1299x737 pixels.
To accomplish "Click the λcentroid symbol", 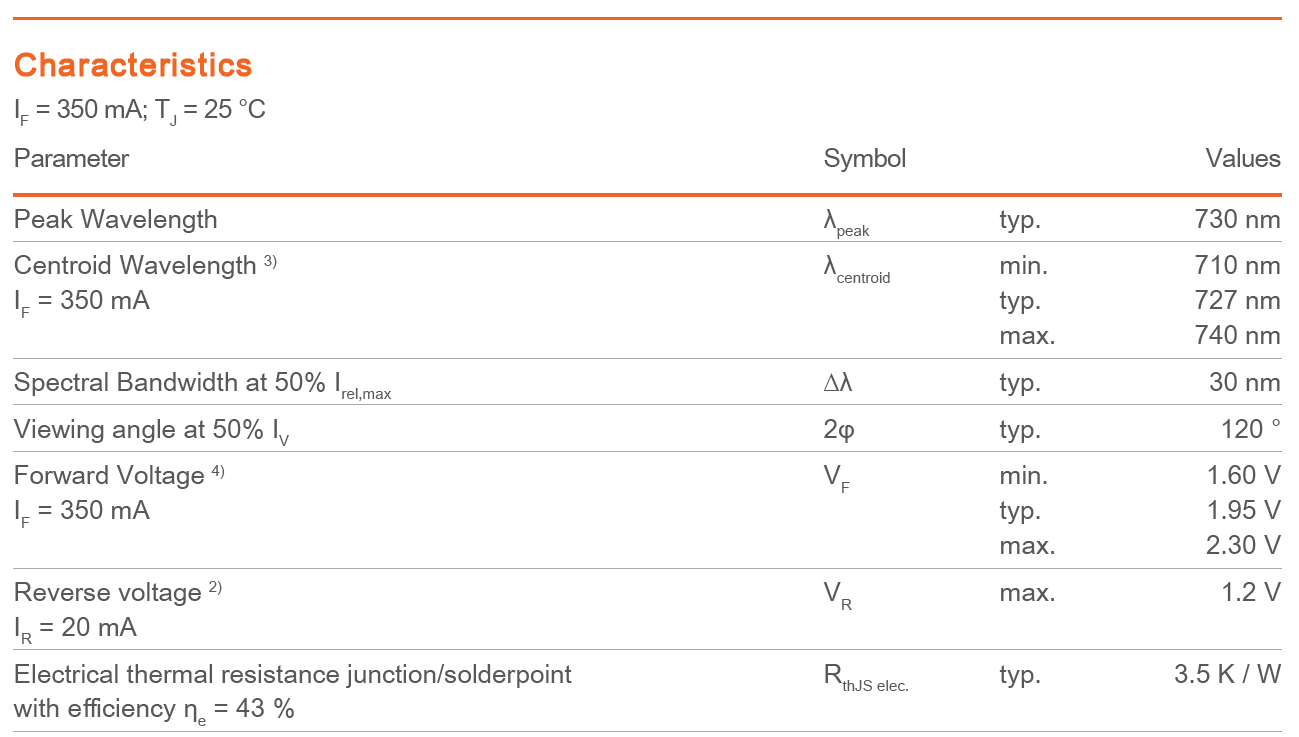I will point(857,269).
